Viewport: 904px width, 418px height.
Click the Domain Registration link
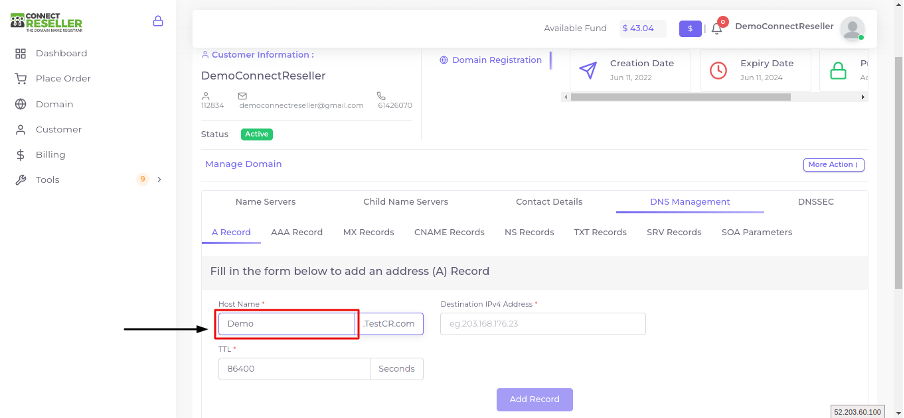[x=491, y=60]
